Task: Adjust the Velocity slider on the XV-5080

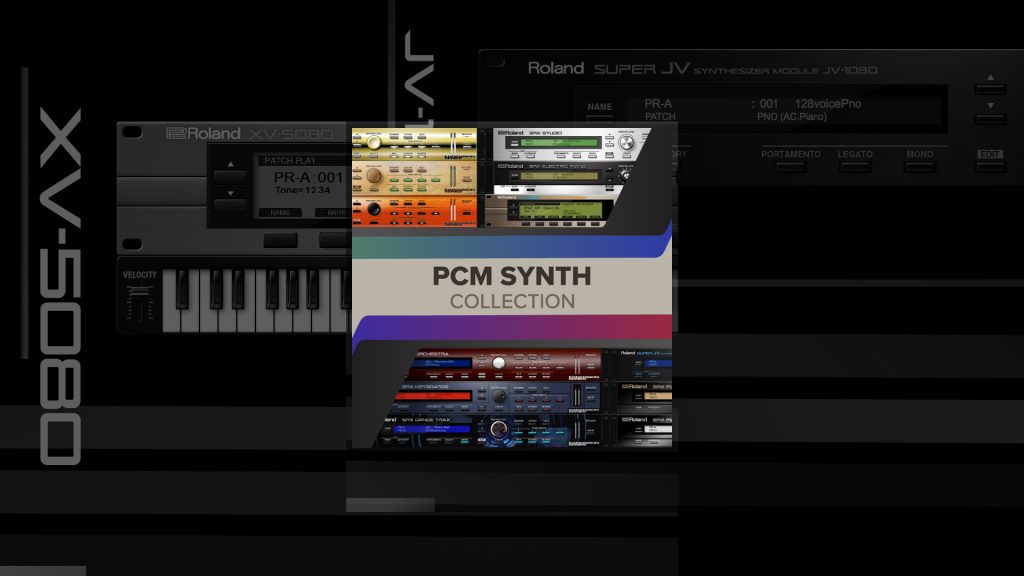Action: point(140,292)
